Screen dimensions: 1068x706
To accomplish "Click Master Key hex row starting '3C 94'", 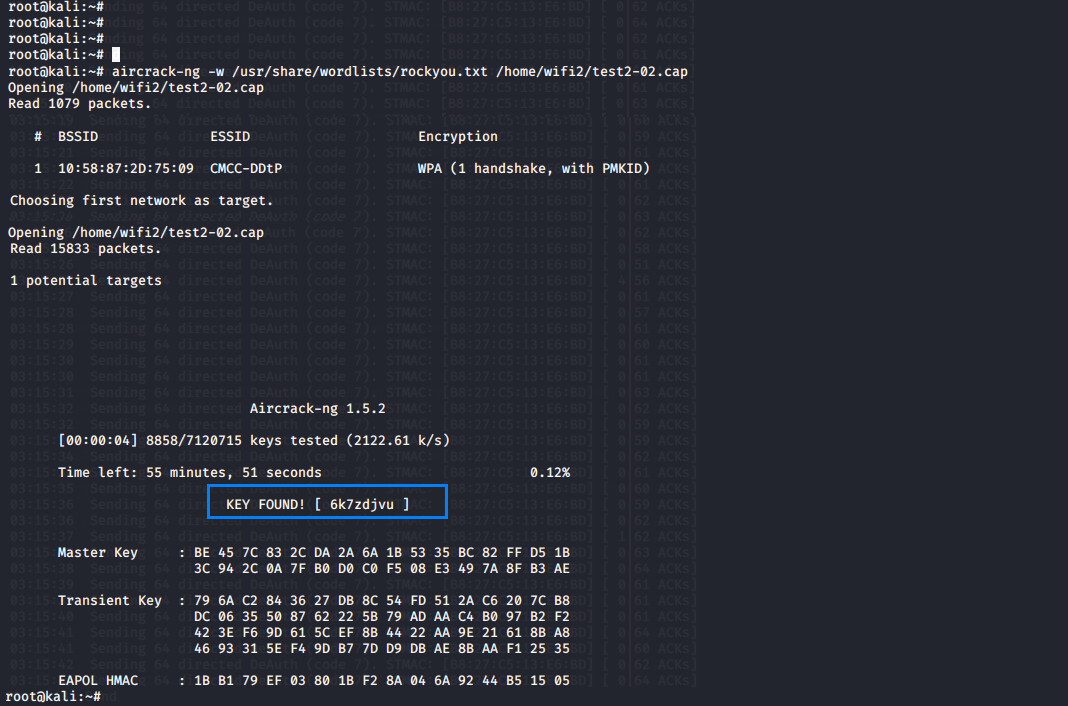I will point(381,568).
